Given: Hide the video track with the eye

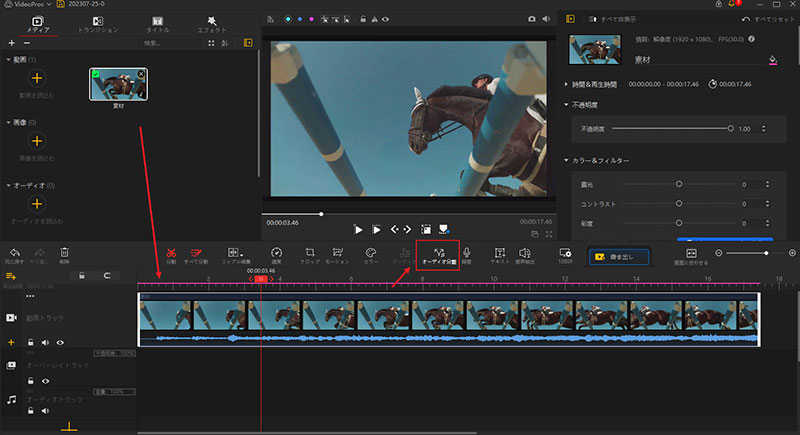Looking at the screenshot, I should (x=60, y=342).
